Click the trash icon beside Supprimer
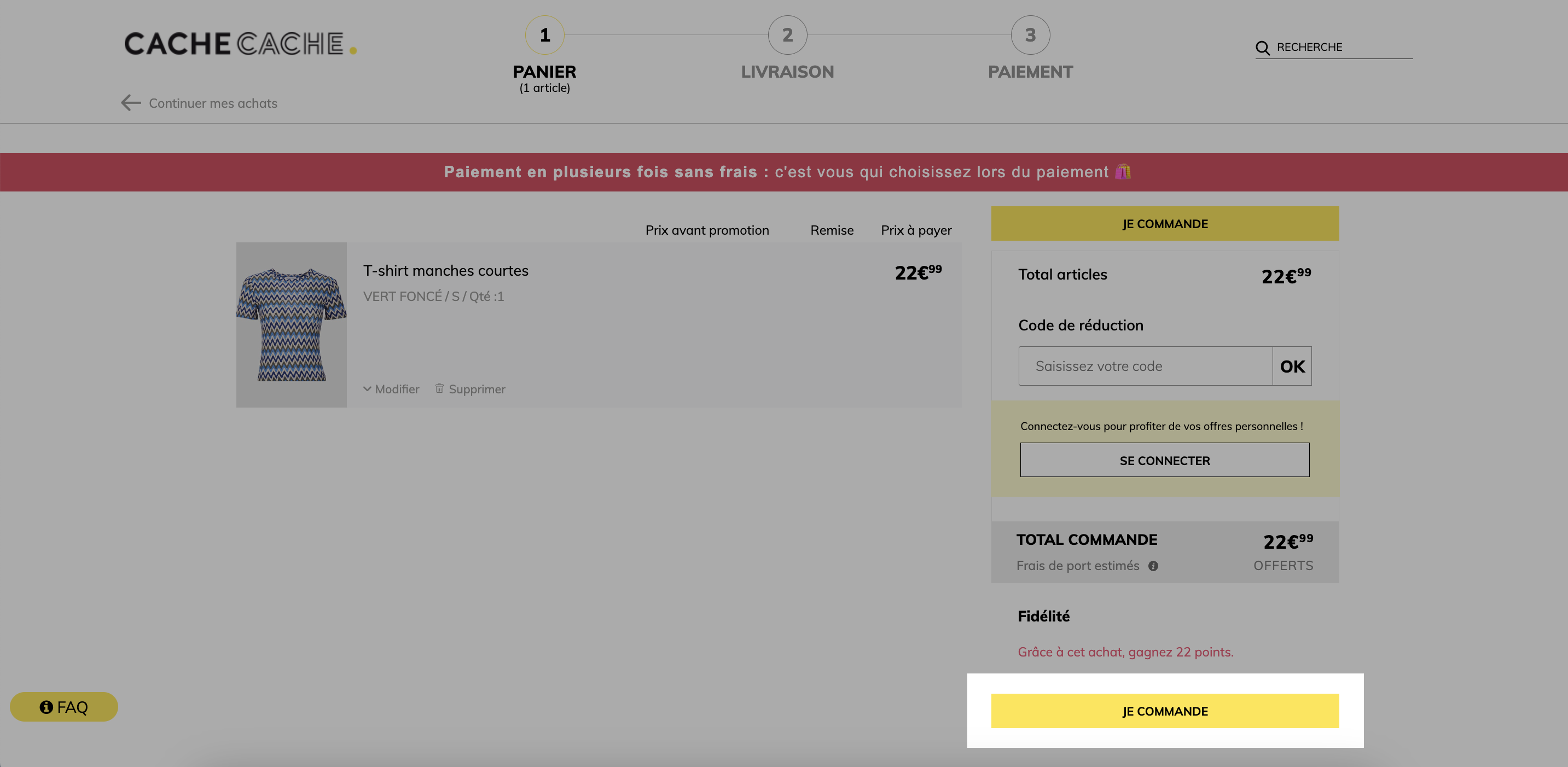The width and height of the screenshot is (1568, 767). 440,388
